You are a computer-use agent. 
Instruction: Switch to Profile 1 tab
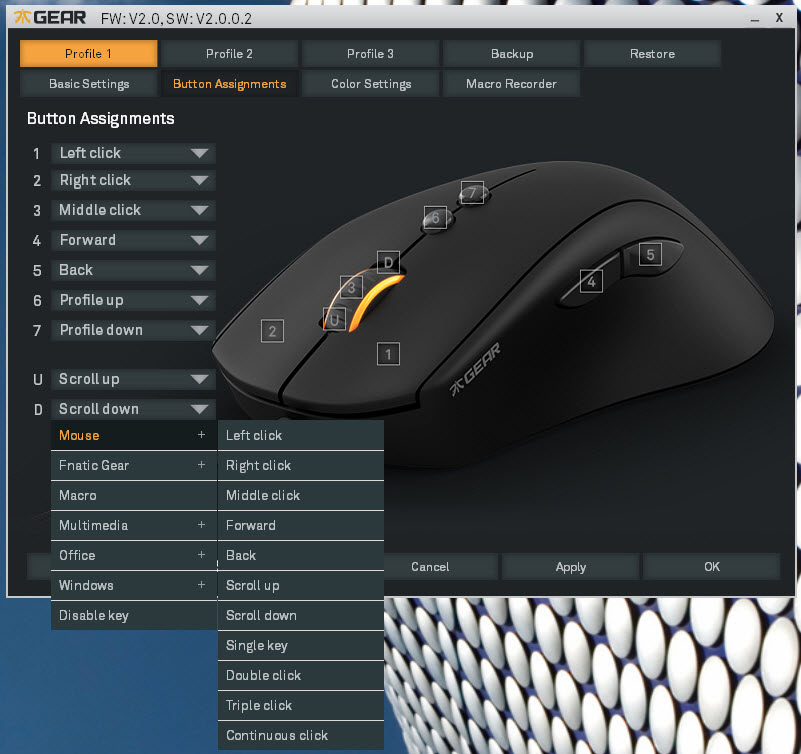pos(88,54)
